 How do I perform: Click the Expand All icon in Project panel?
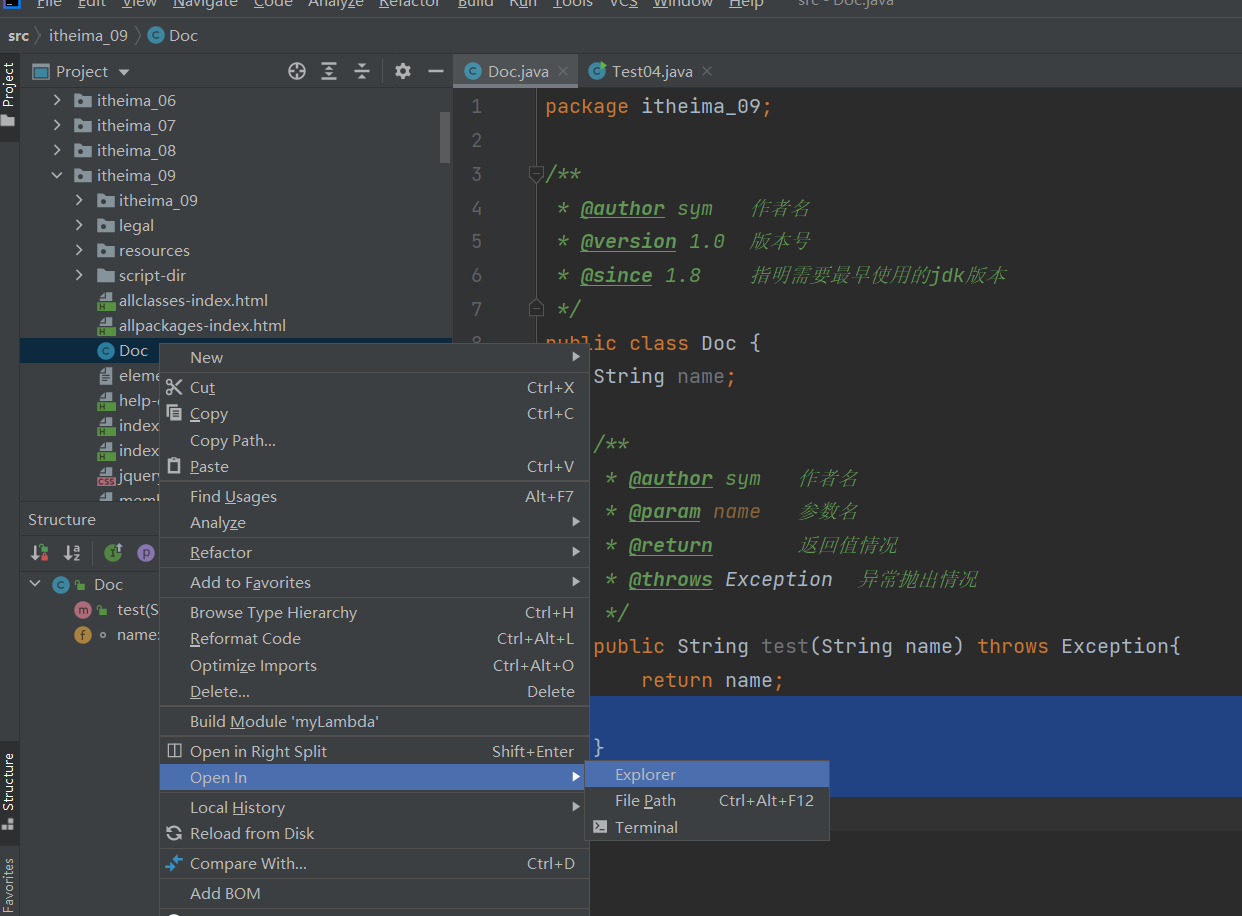(x=329, y=71)
